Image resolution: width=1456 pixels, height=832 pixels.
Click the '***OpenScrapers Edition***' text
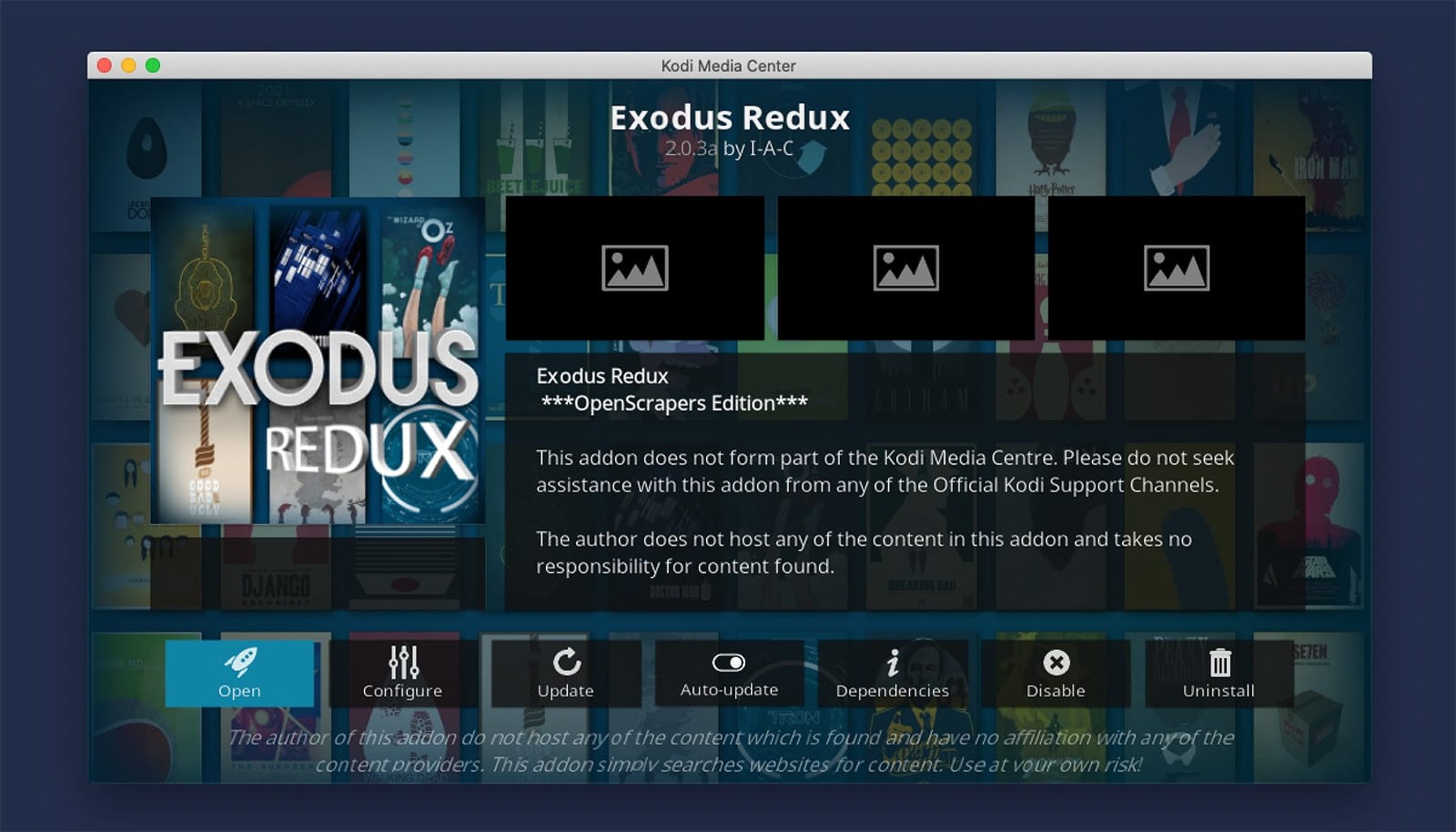coord(674,403)
